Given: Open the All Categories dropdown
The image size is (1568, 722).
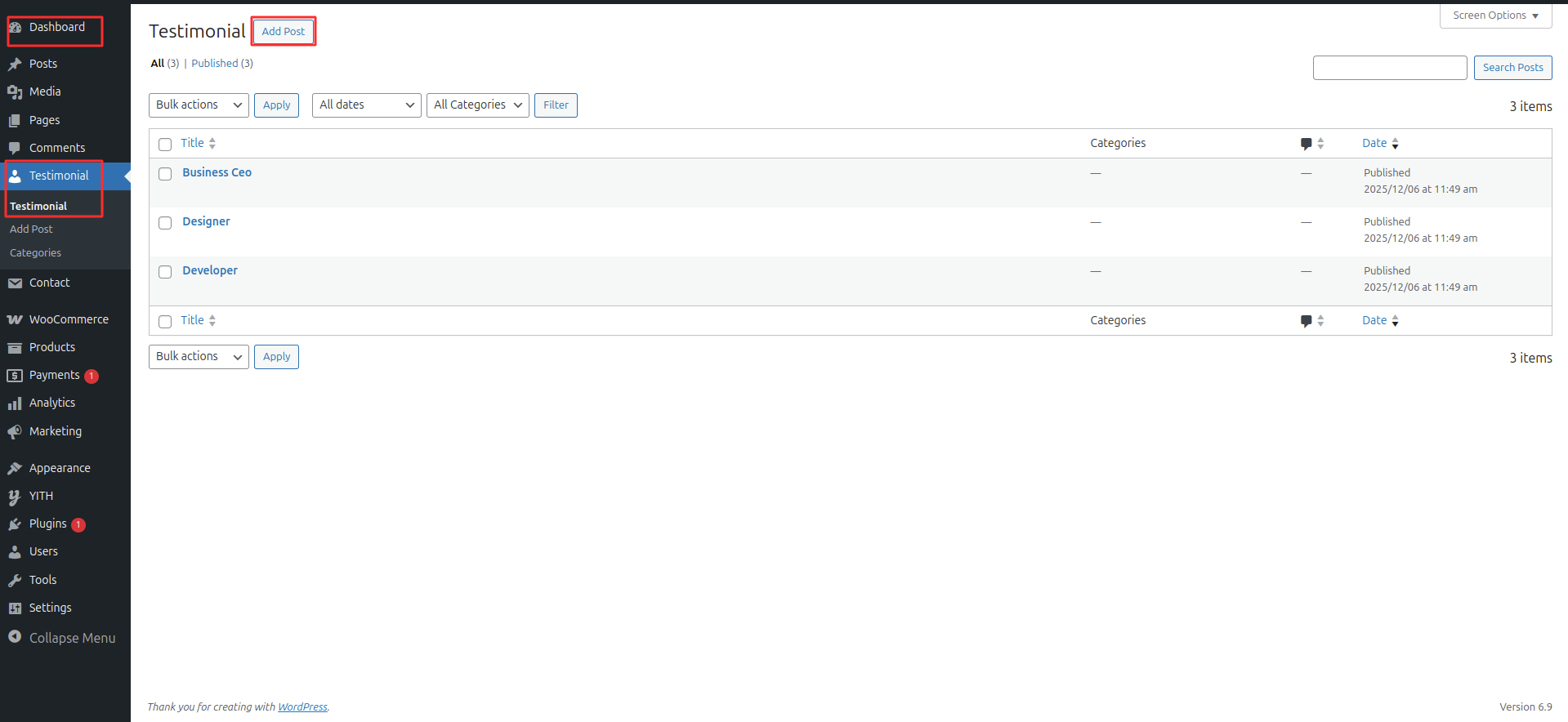Looking at the screenshot, I should pos(477,105).
